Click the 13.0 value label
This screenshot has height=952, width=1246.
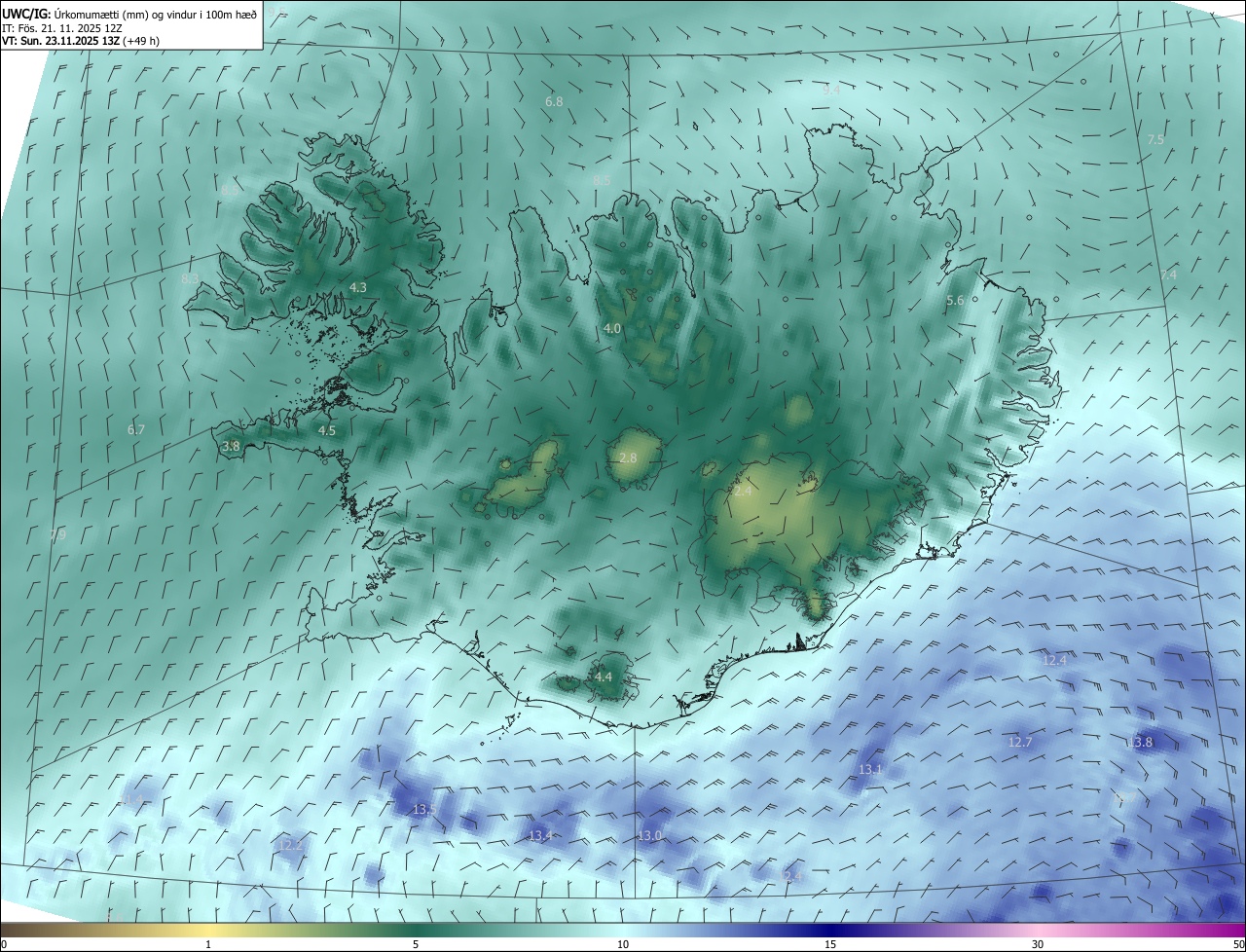[650, 836]
